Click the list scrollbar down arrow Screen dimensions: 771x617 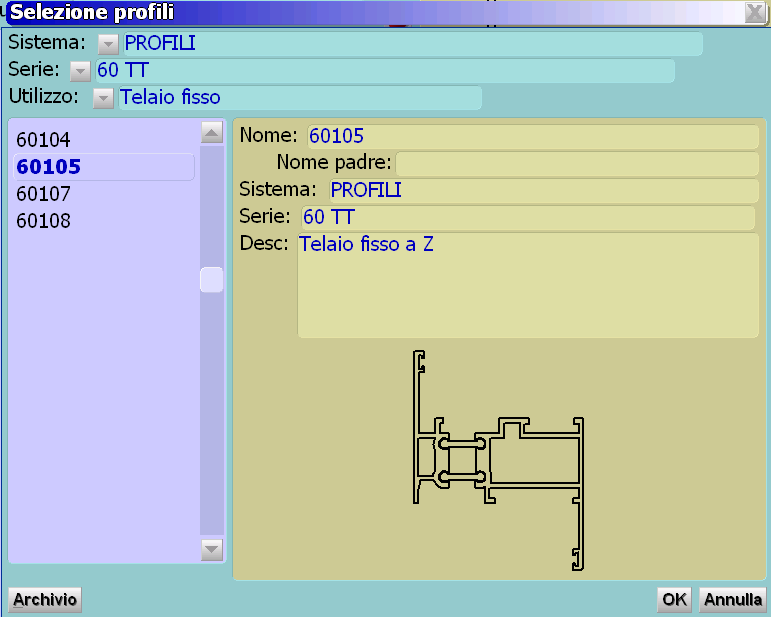[212, 550]
